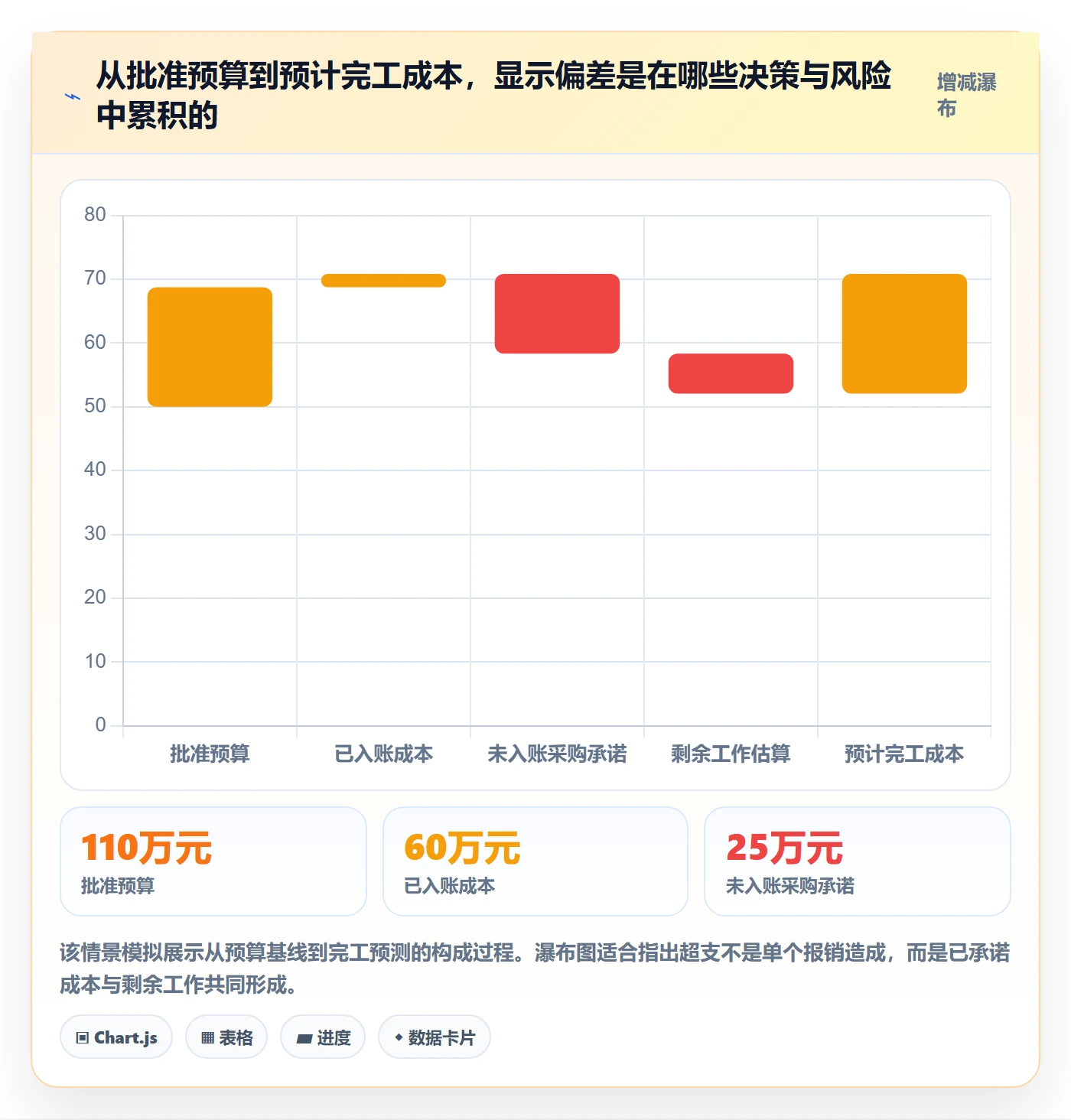The height and width of the screenshot is (1120, 1071).
Task: Click the 剩余工作估算 x-axis label
Action: (x=731, y=754)
